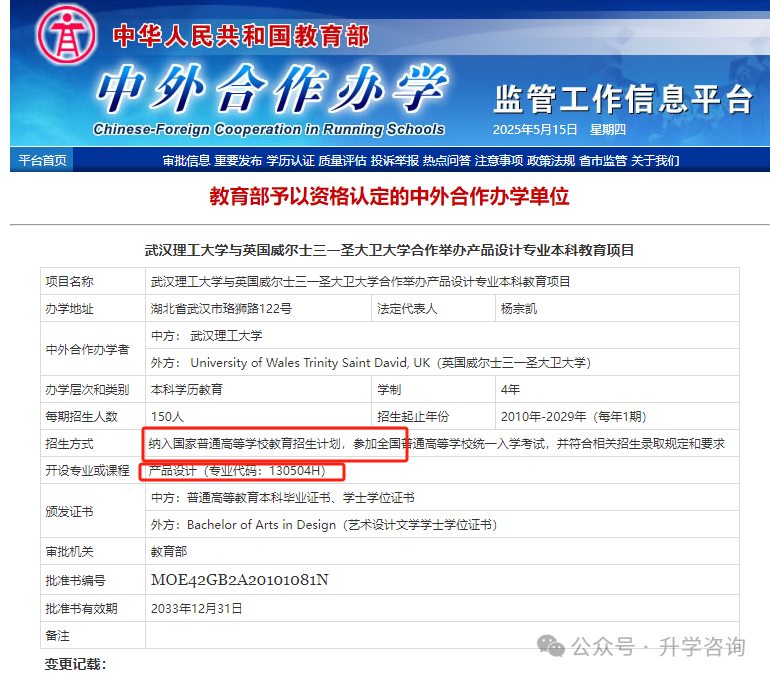This screenshot has height=677, width=770.
Task: Select 学历认证 in the navigation bar
Action: (290, 161)
